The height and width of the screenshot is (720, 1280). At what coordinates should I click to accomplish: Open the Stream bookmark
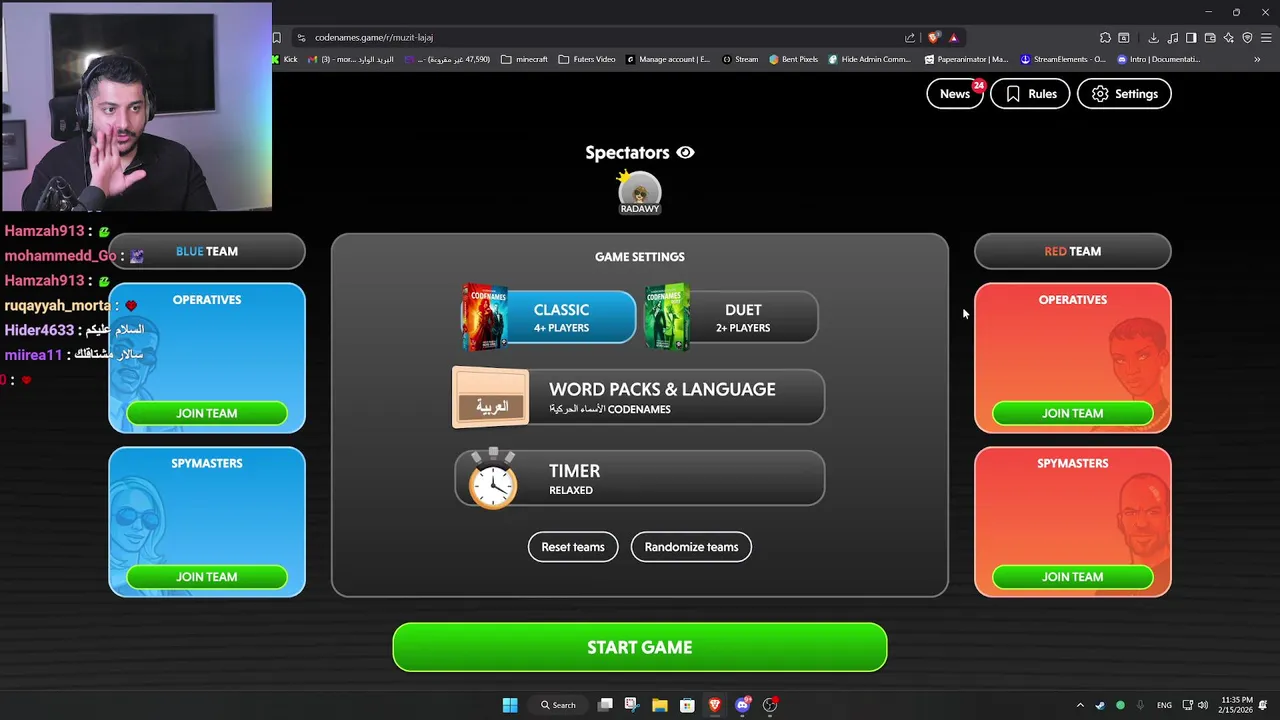[740, 59]
